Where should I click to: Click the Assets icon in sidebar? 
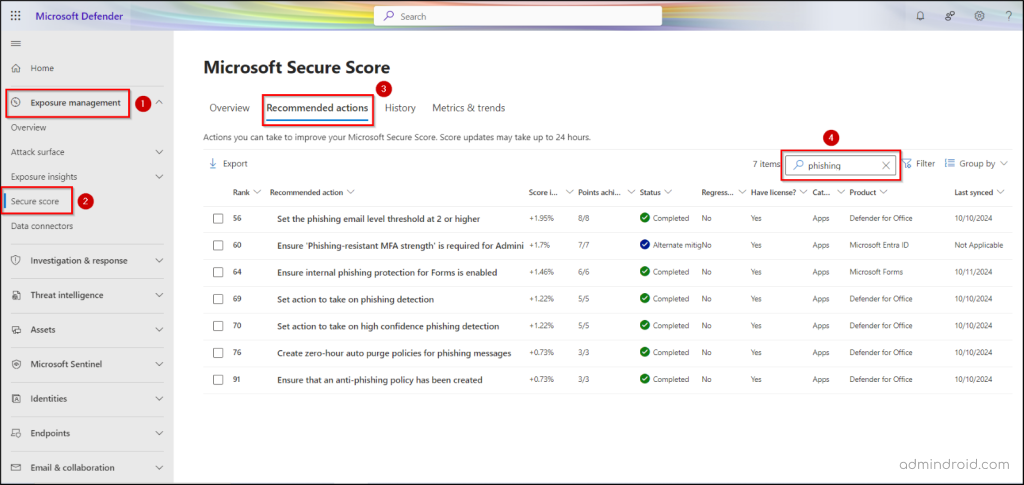pyautogui.click(x=17, y=330)
